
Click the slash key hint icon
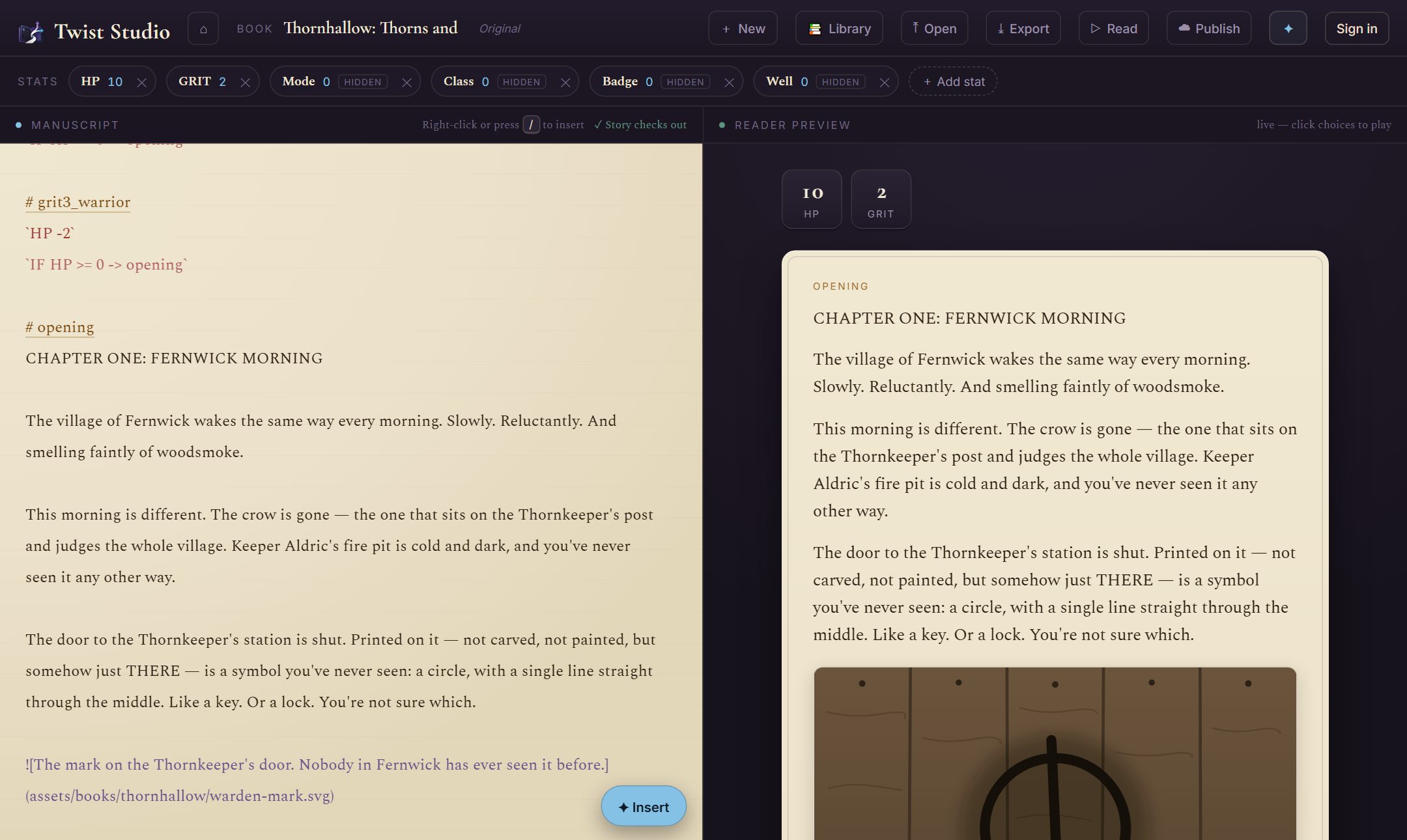point(531,124)
